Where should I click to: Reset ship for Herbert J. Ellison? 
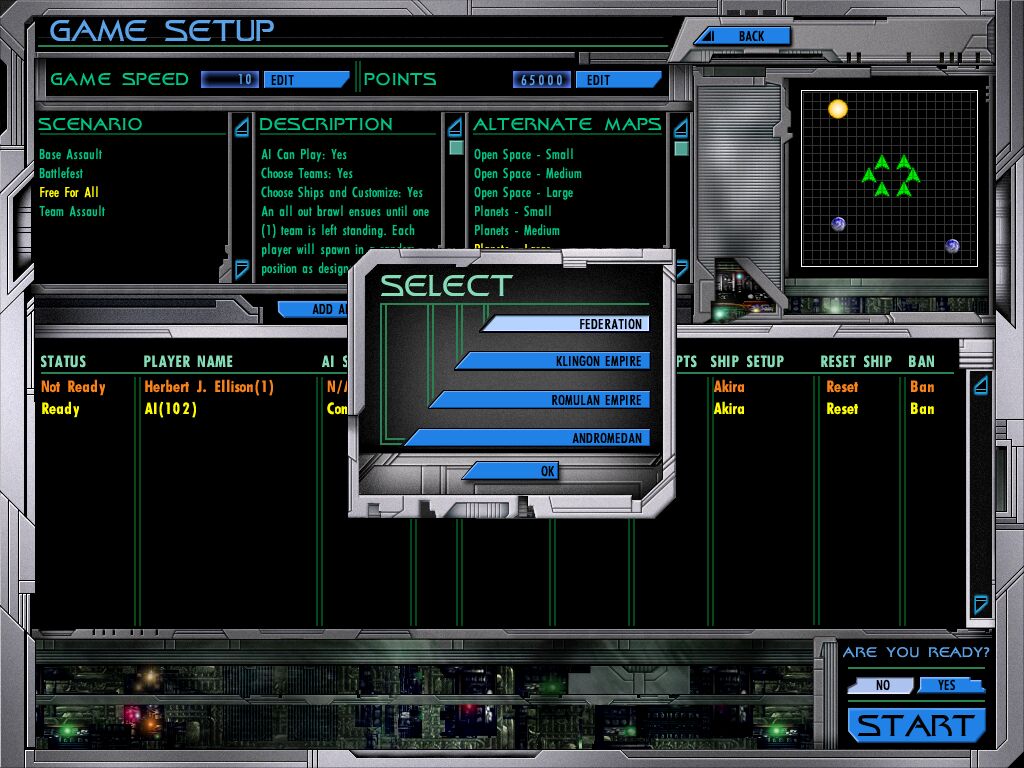click(842, 387)
